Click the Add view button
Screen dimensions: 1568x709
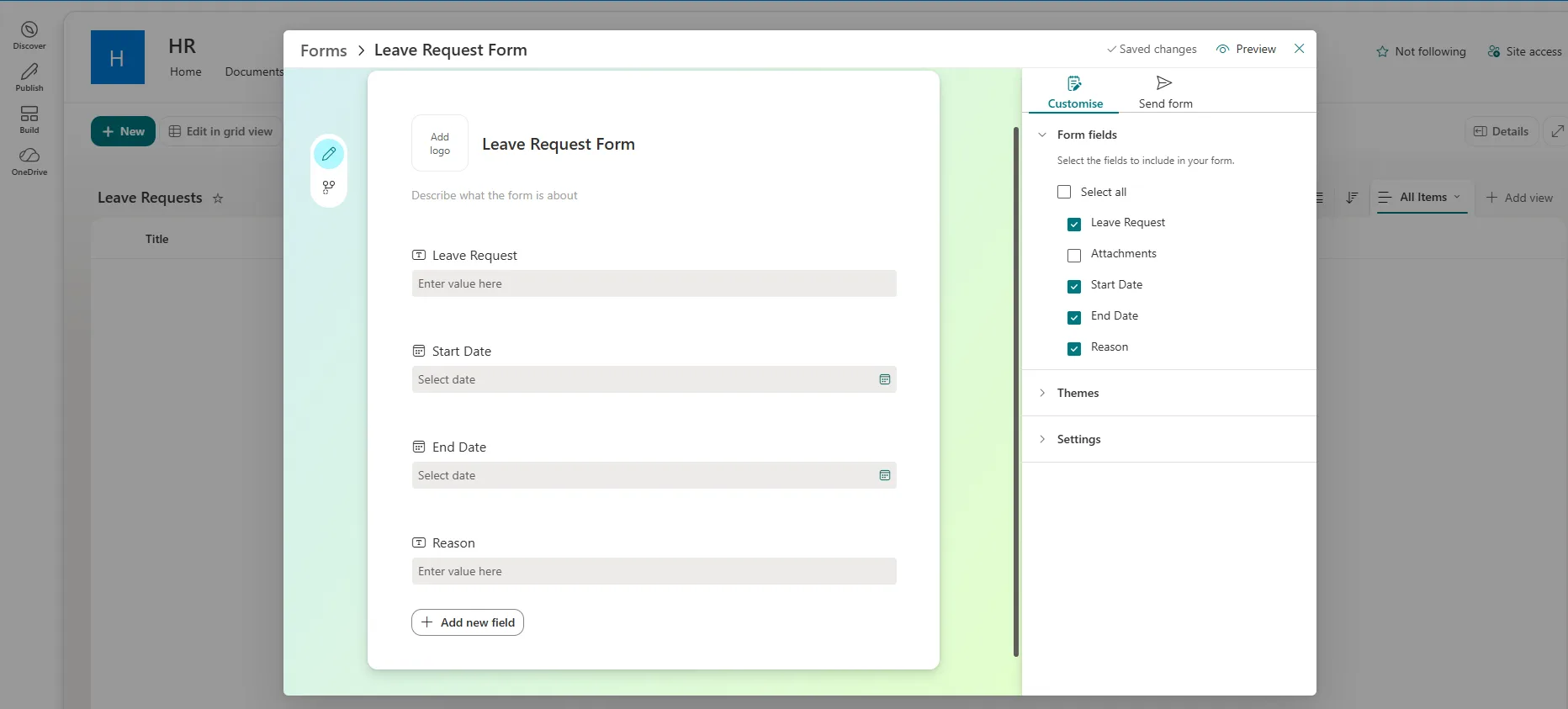tap(1519, 198)
